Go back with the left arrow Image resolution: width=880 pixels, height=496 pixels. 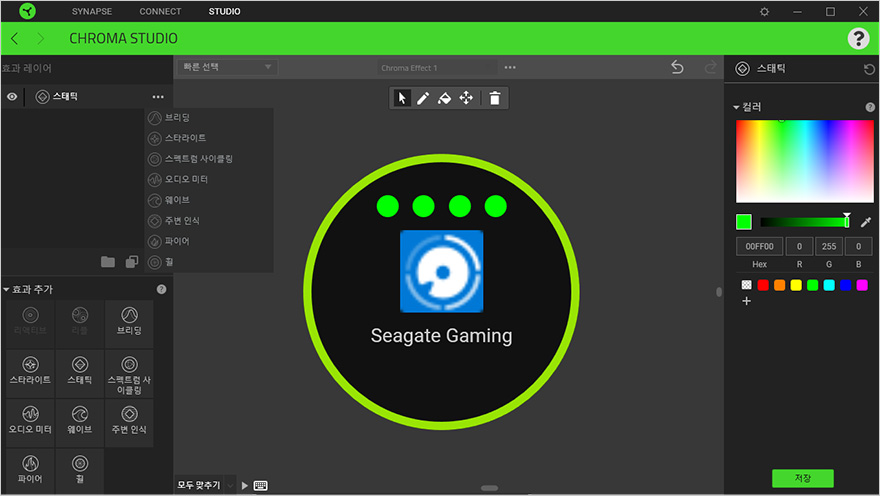[x=15, y=38]
